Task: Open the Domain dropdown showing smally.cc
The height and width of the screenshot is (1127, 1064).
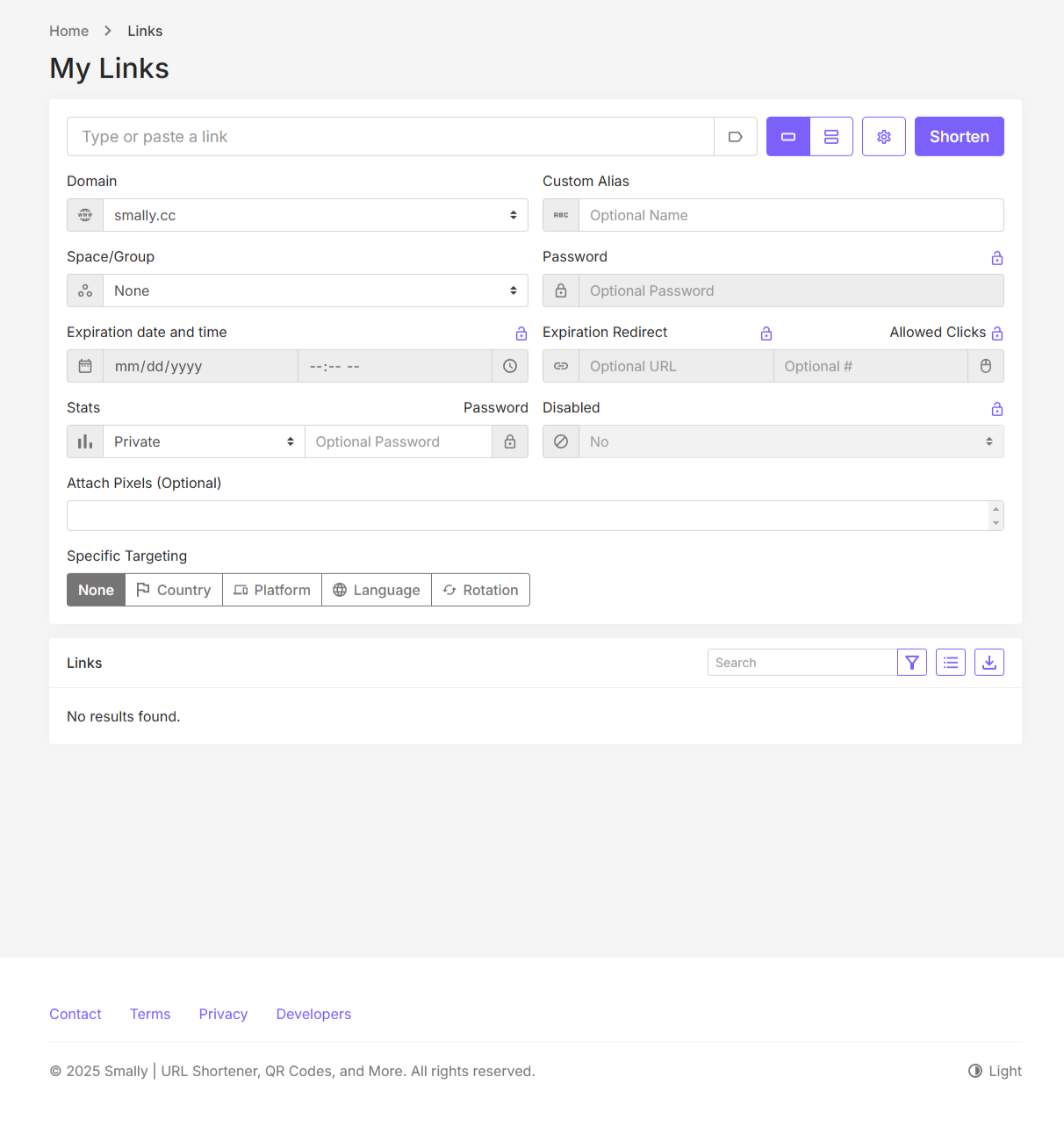Action: coord(315,215)
